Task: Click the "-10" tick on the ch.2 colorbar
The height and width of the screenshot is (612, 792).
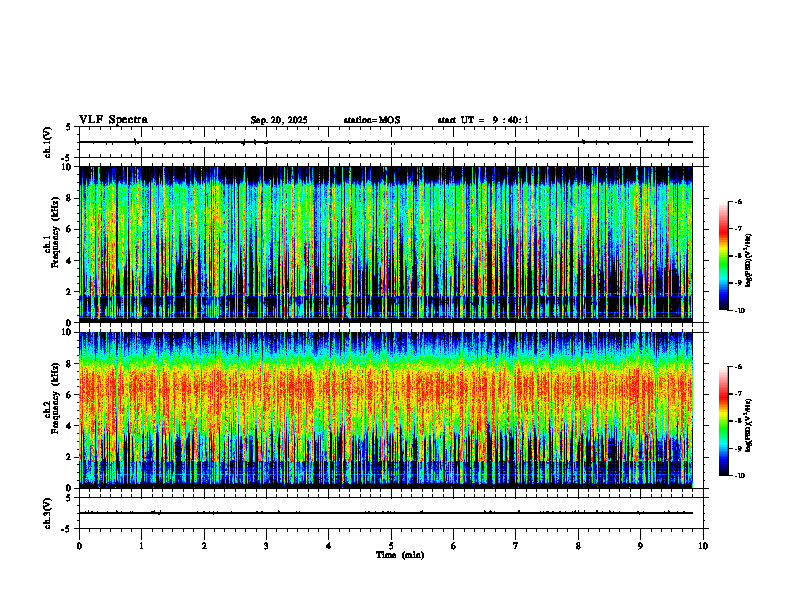Action: [740, 475]
